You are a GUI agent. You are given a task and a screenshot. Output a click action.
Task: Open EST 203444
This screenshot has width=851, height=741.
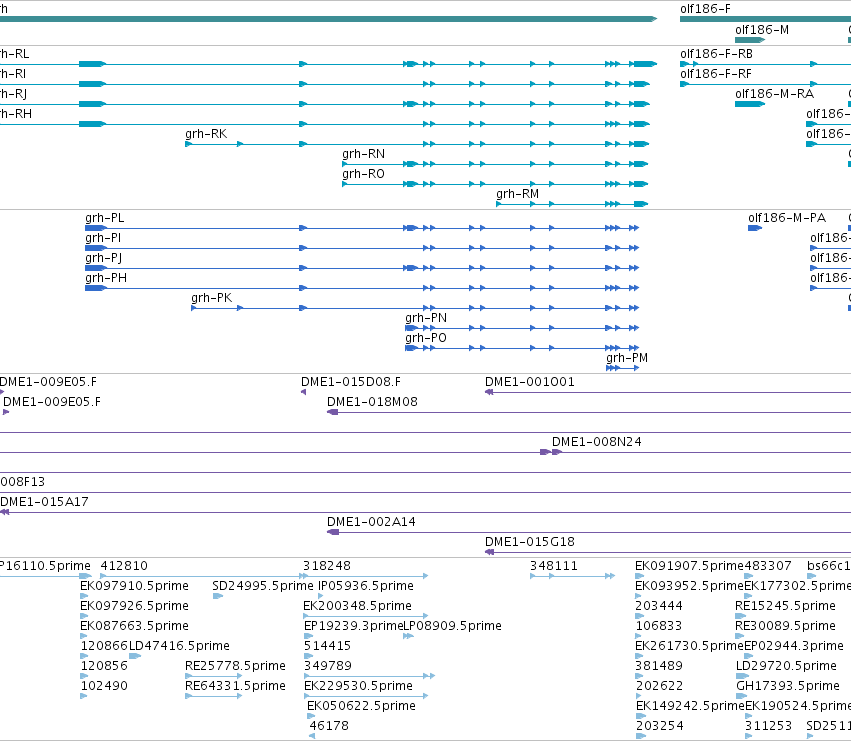(659, 606)
